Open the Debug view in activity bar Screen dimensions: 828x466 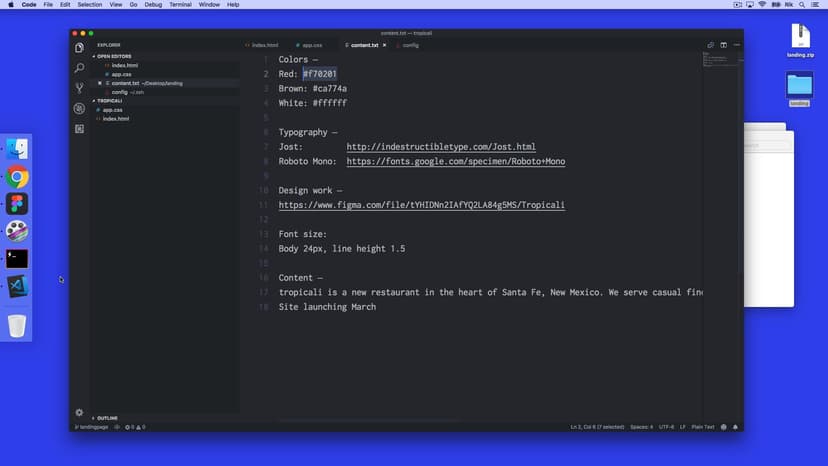(x=79, y=108)
